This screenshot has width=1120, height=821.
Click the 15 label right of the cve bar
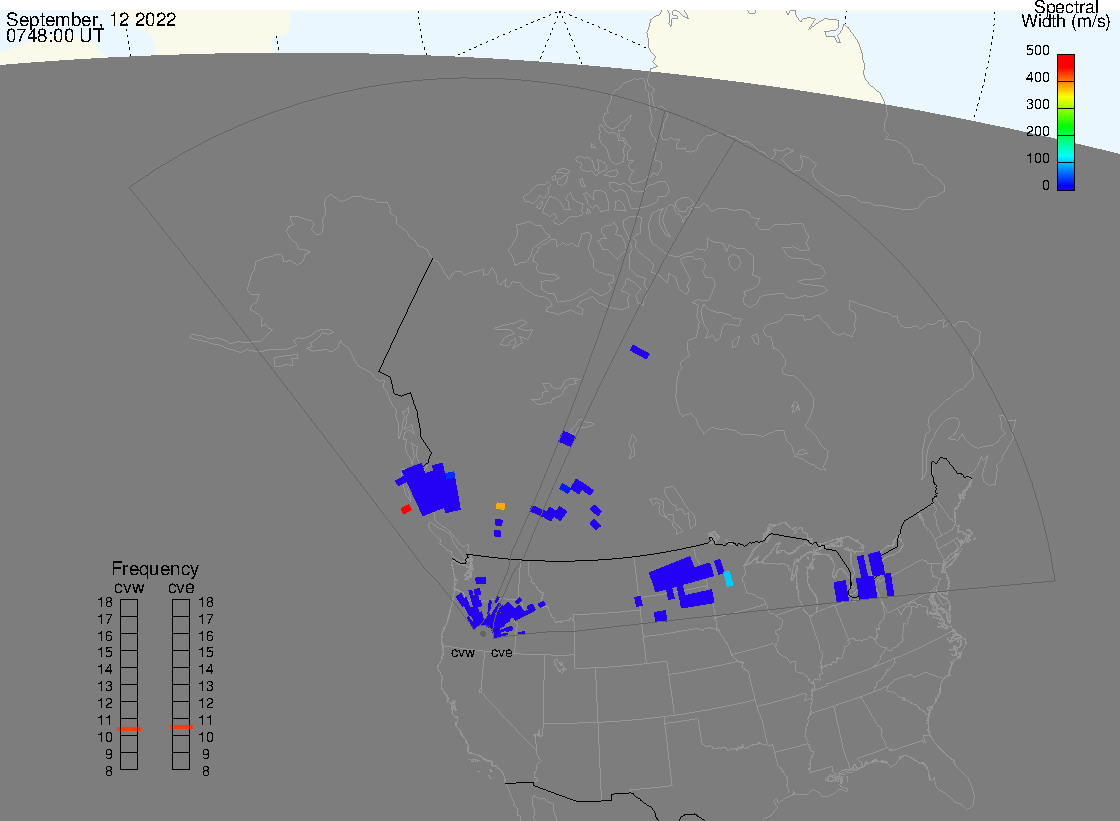pos(206,652)
